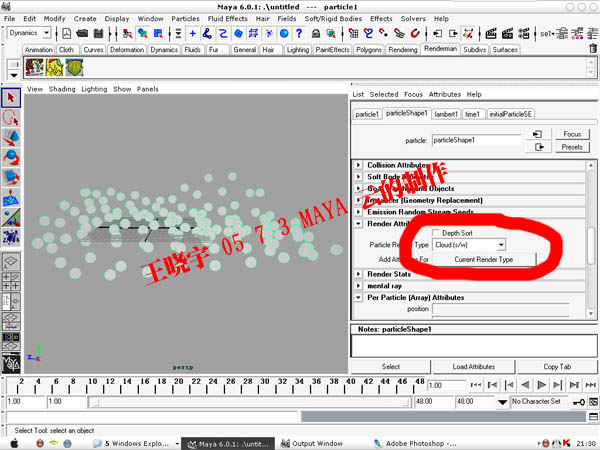This screenshot has width=600, height=450.
Task: Click the Current Render Type button
Action: [484, 259]
